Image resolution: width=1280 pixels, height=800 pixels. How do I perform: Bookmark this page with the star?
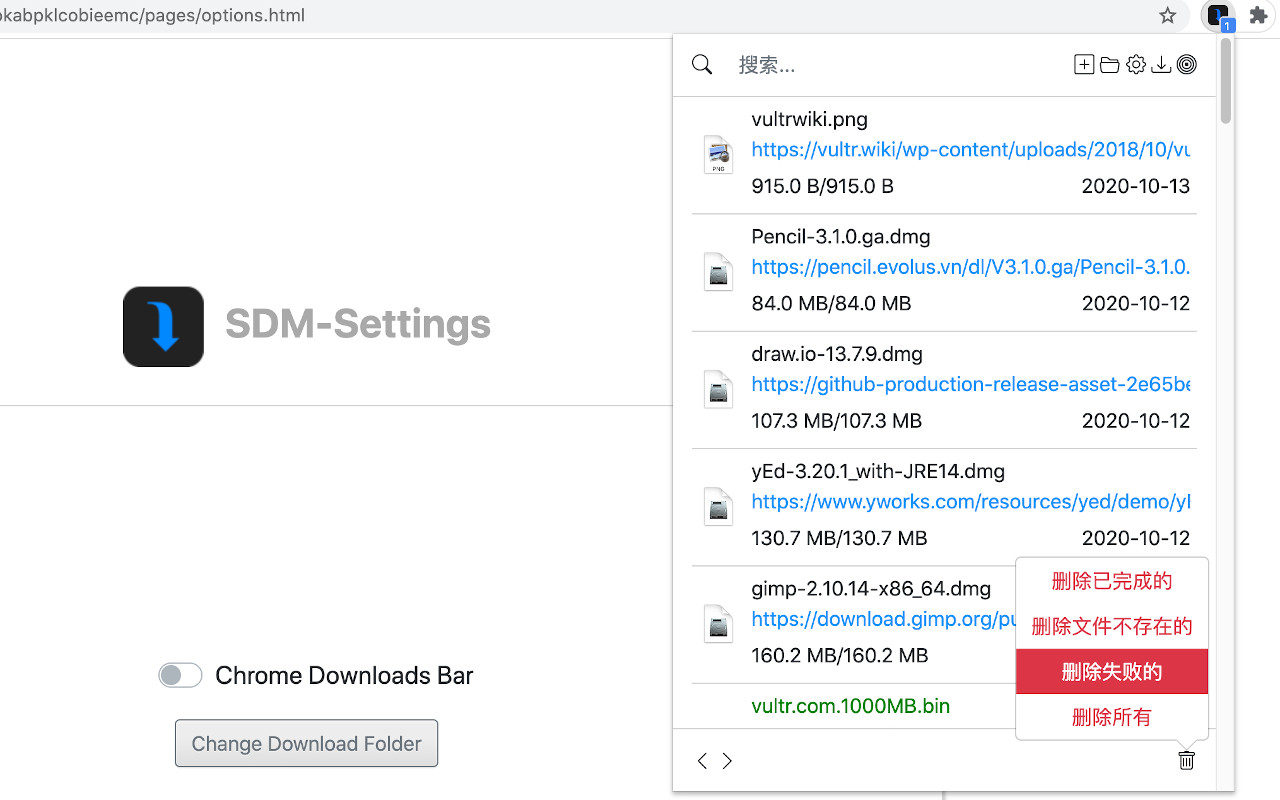(x=1167, y=15)
